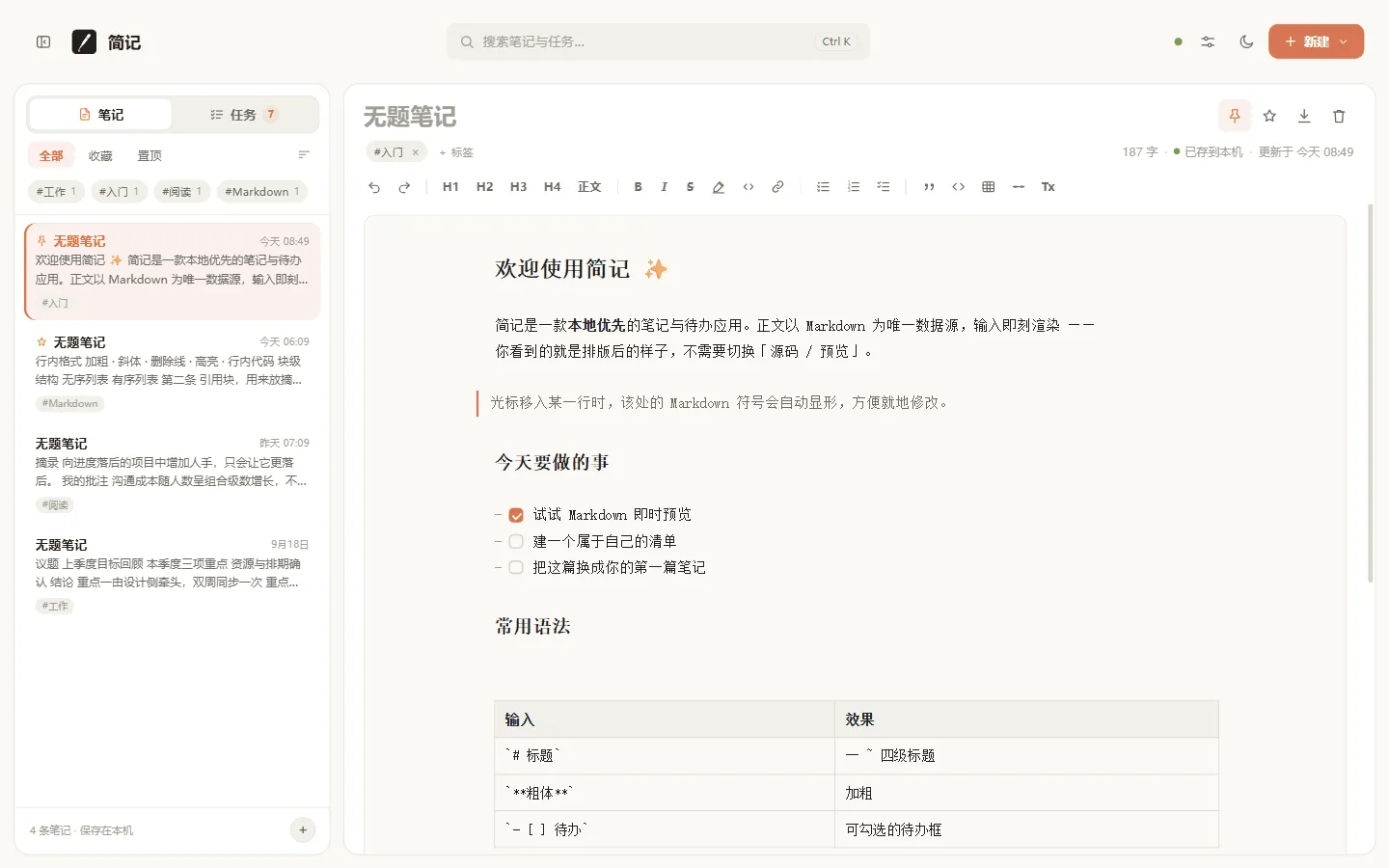Insert a task checklist from the toolbar
The width and height of the screenshot is (1389, 868).
(x=884, y=187)
